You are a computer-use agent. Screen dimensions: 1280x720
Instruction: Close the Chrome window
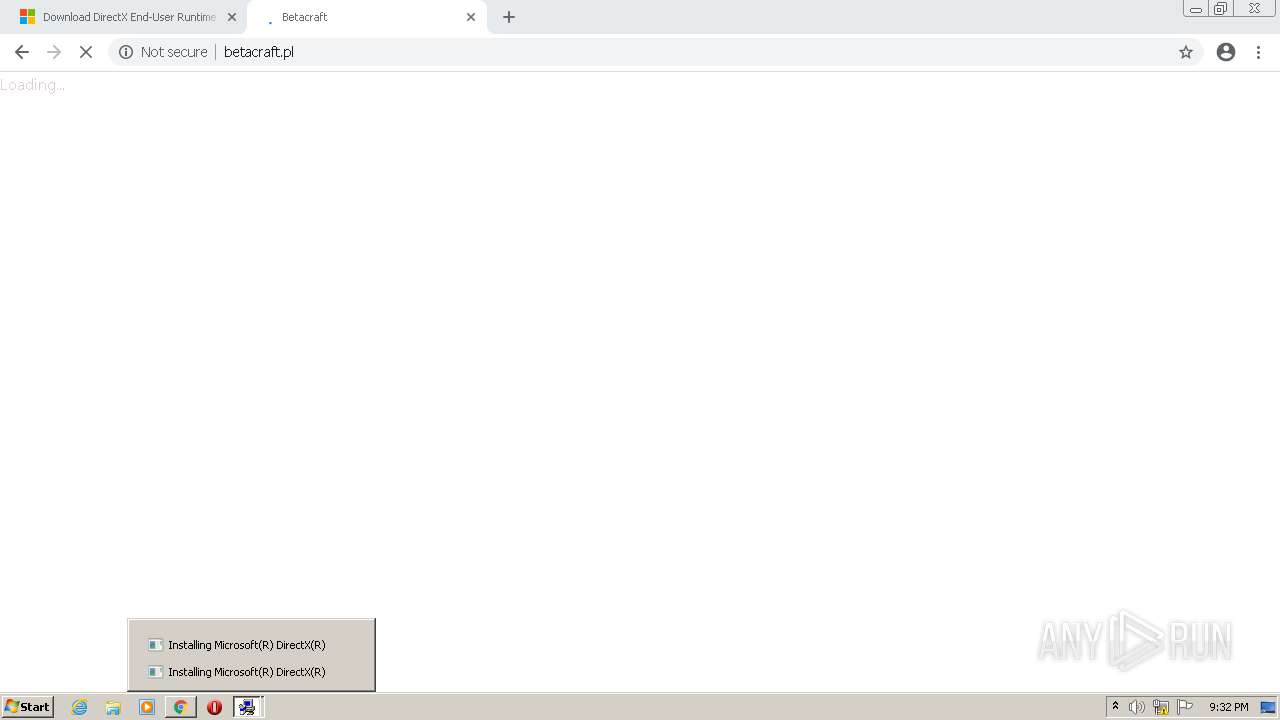click(x=1254, y=9)
